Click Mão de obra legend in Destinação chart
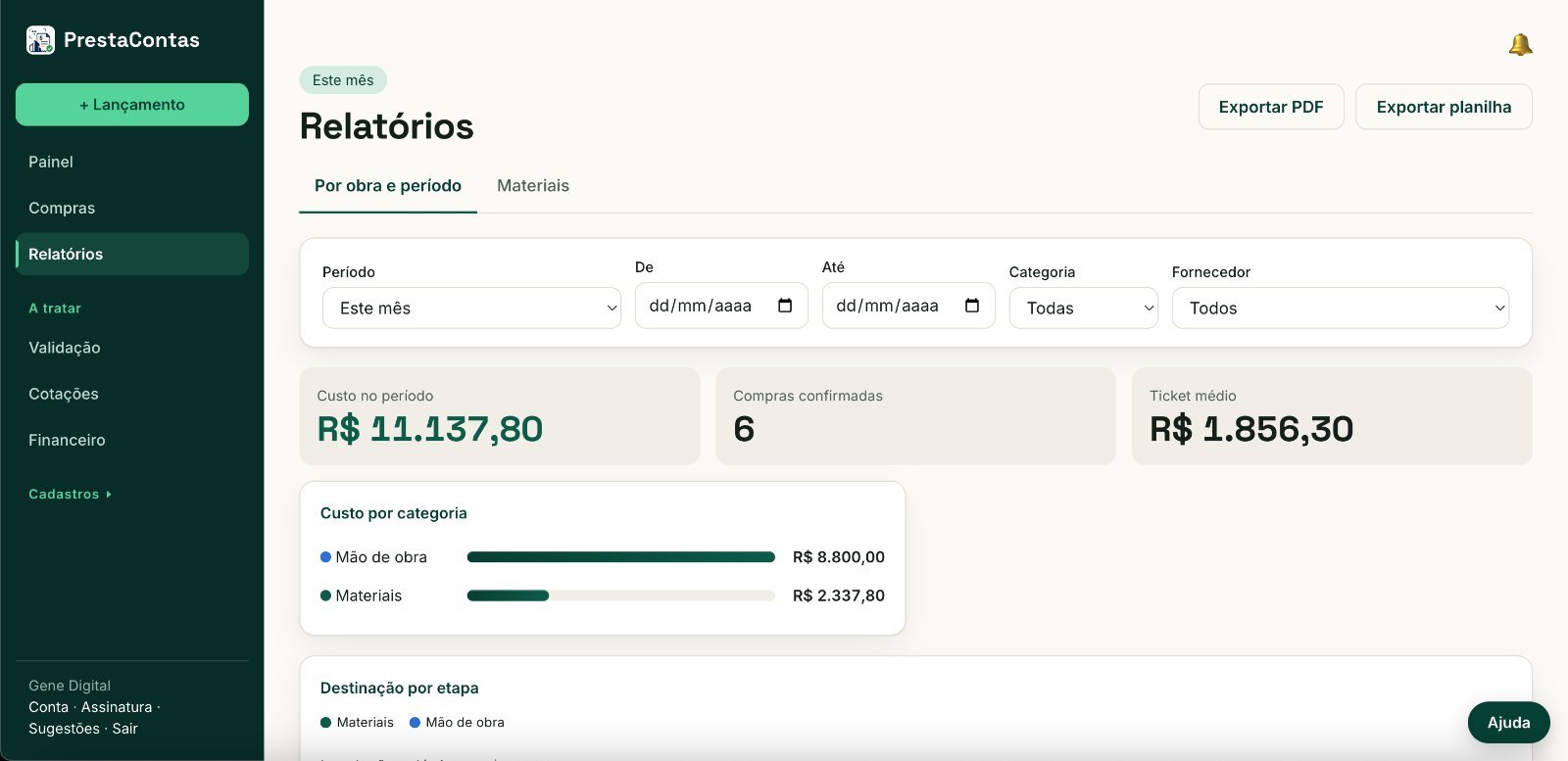The height and width of the screenshot is (761, 1568). pos(457,723)
